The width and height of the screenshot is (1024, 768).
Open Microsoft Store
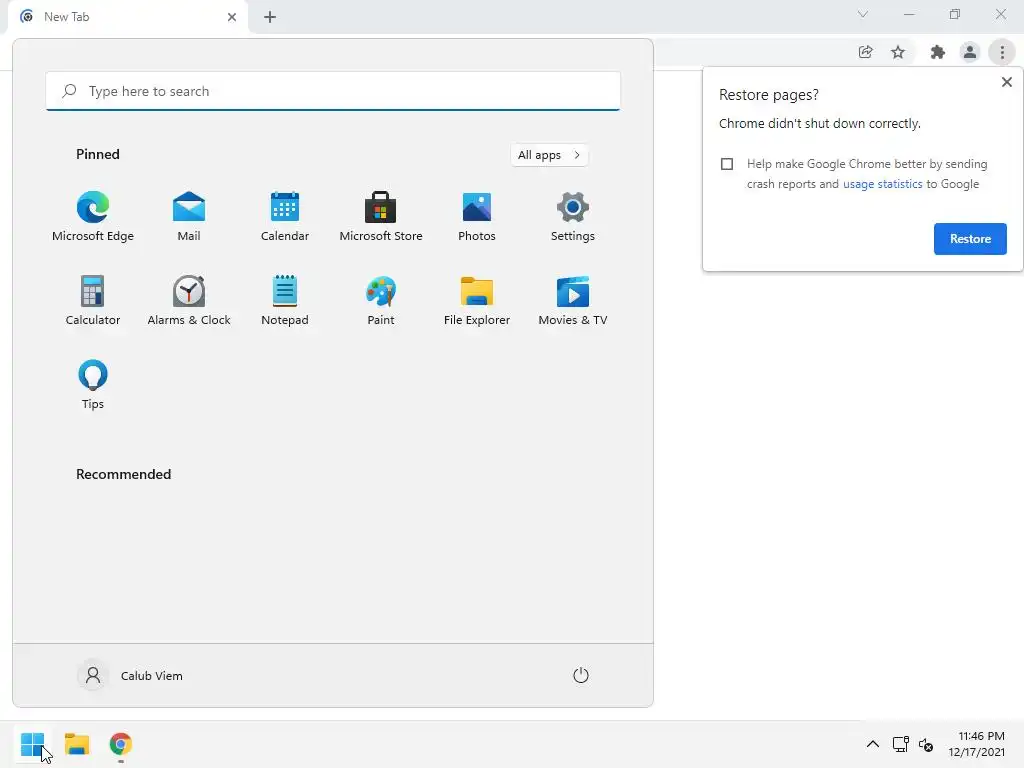[381, 216]
